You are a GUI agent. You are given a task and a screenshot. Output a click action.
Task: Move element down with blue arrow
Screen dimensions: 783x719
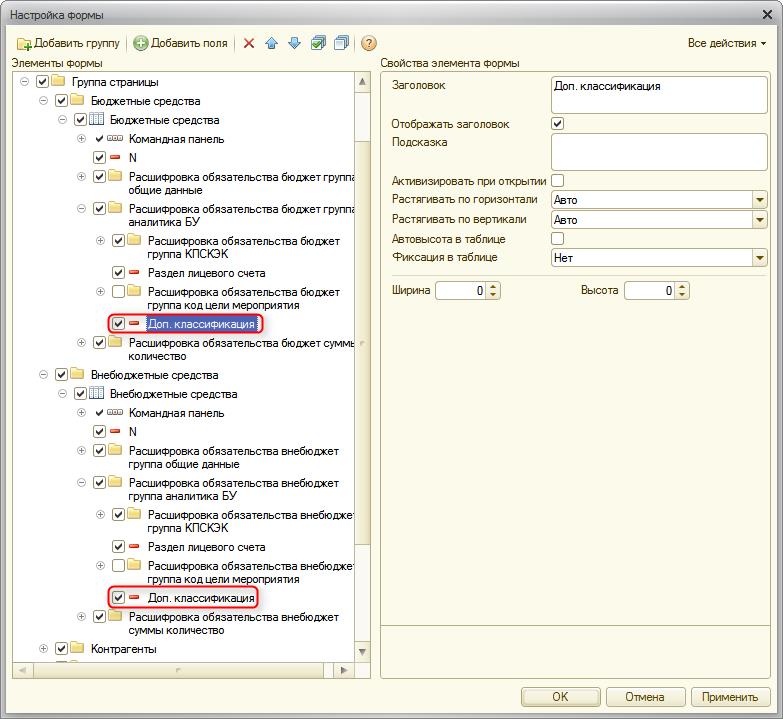pyautogui.click(x=295, y=43)
